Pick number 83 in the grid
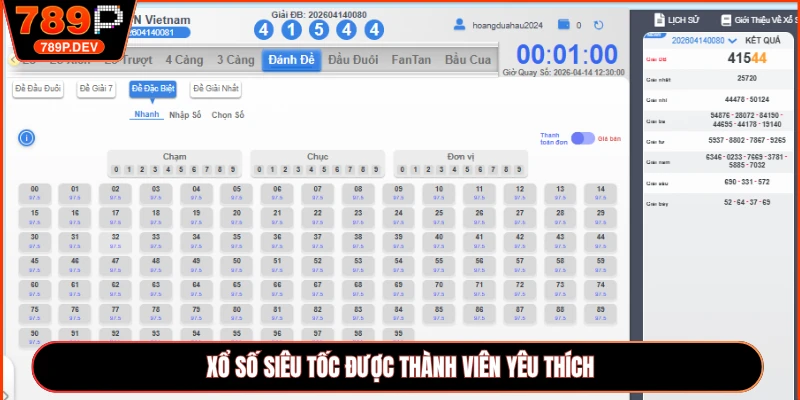Viewport: 800px width, 400px height. [358, 313]
